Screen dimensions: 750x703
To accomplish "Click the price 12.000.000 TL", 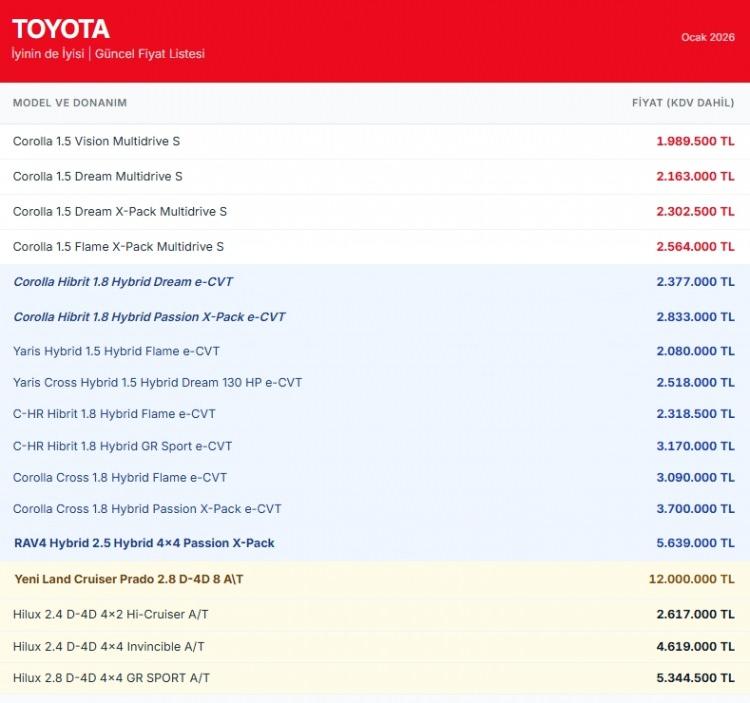I will point(692,579).
